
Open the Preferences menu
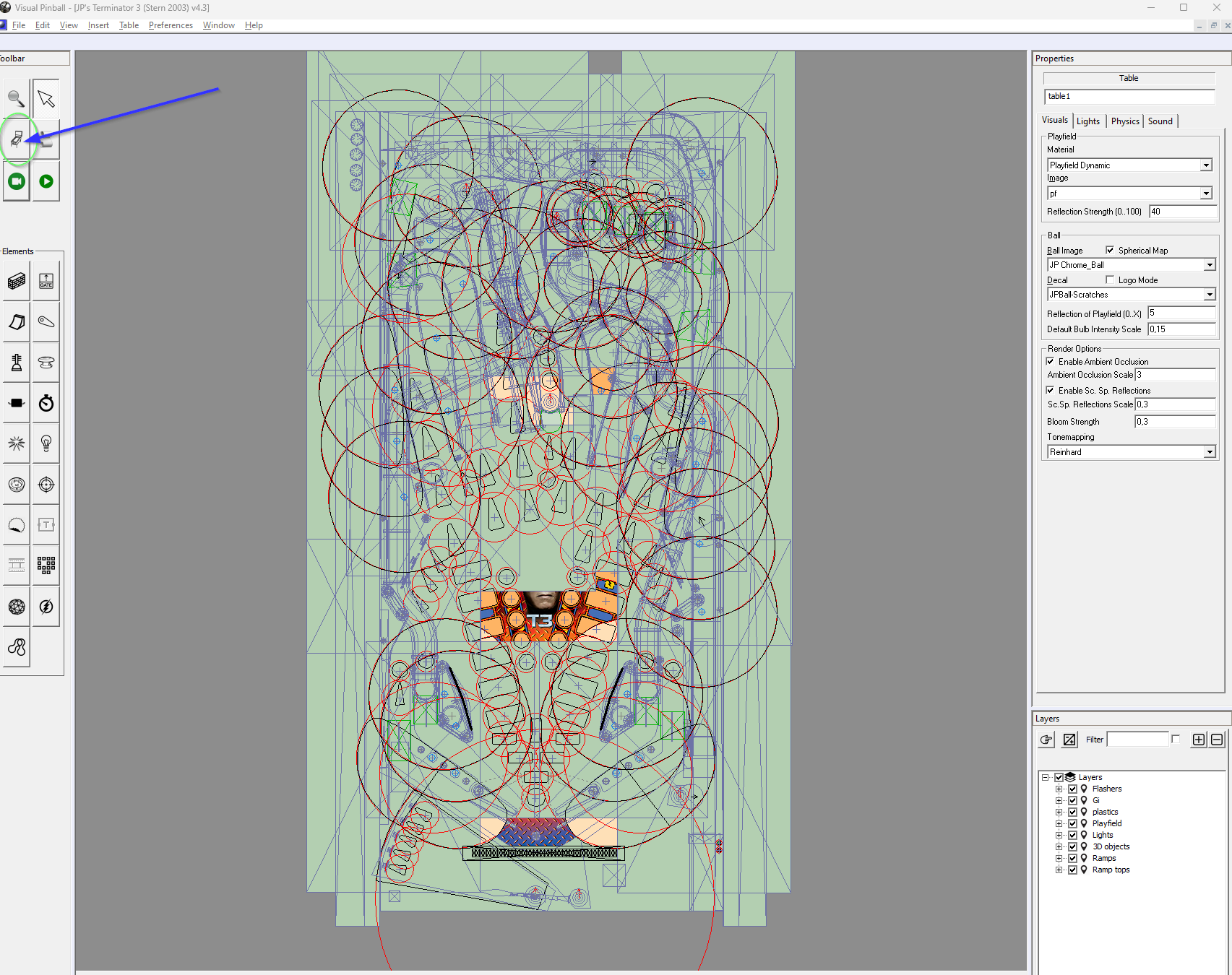(x=171, y=25)
